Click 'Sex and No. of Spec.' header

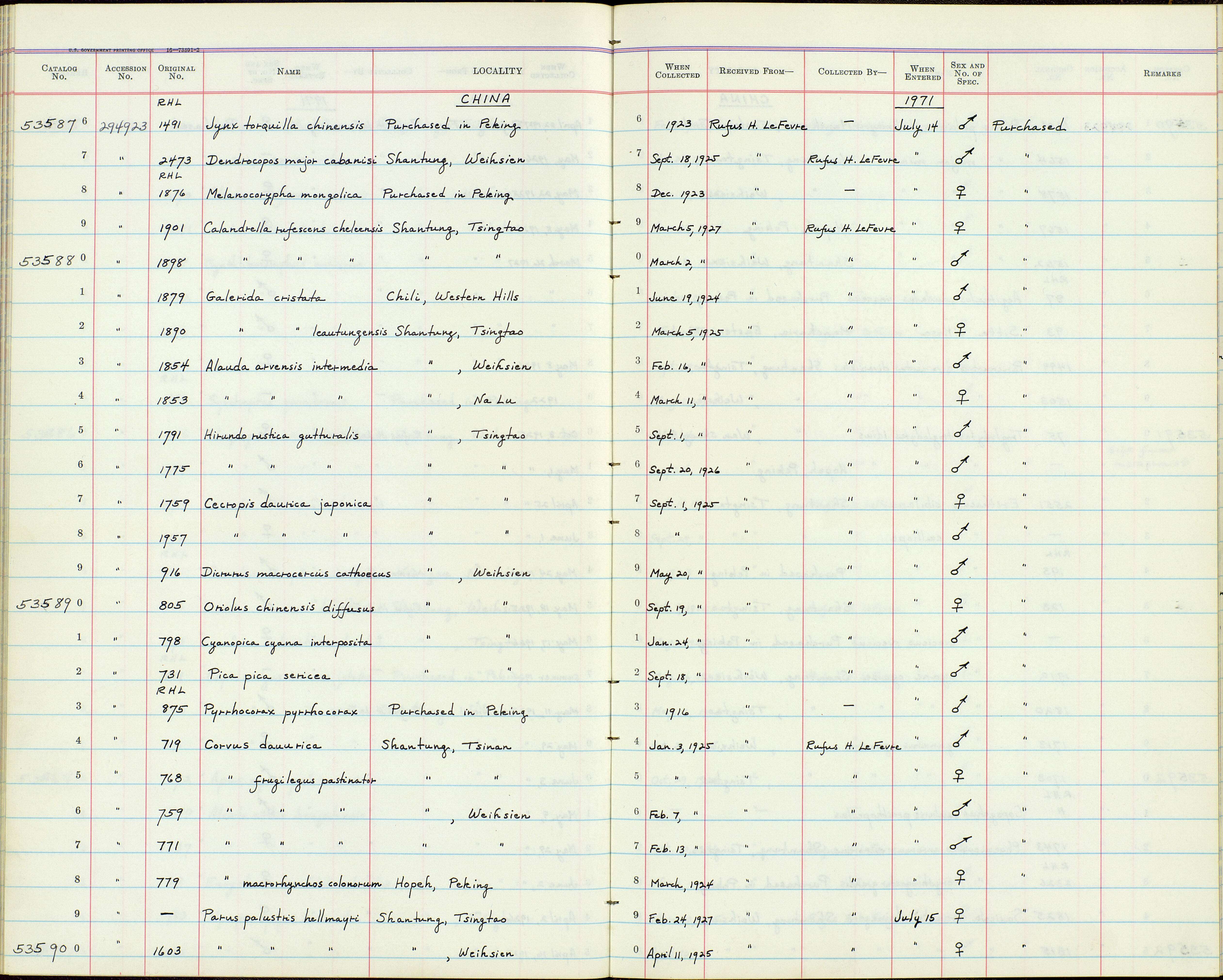(968, 73)
